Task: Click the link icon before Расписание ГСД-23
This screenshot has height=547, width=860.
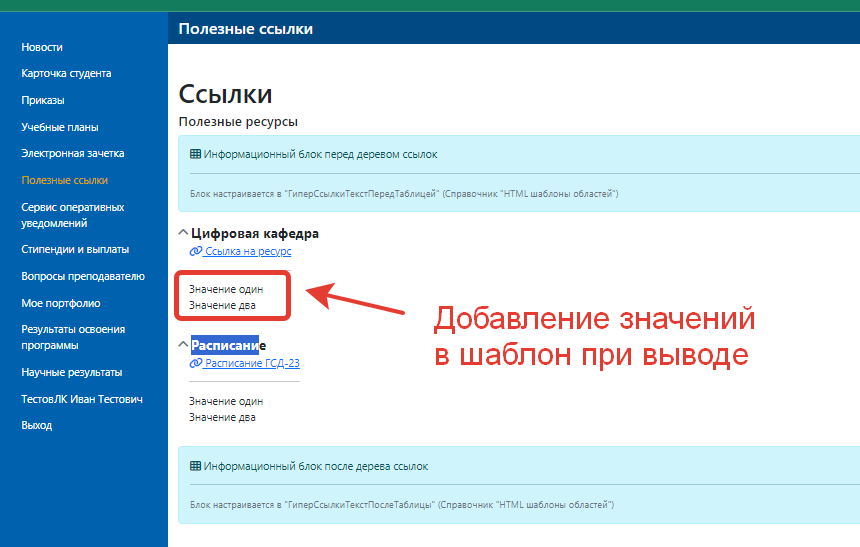Action: [x=195, y=364]
